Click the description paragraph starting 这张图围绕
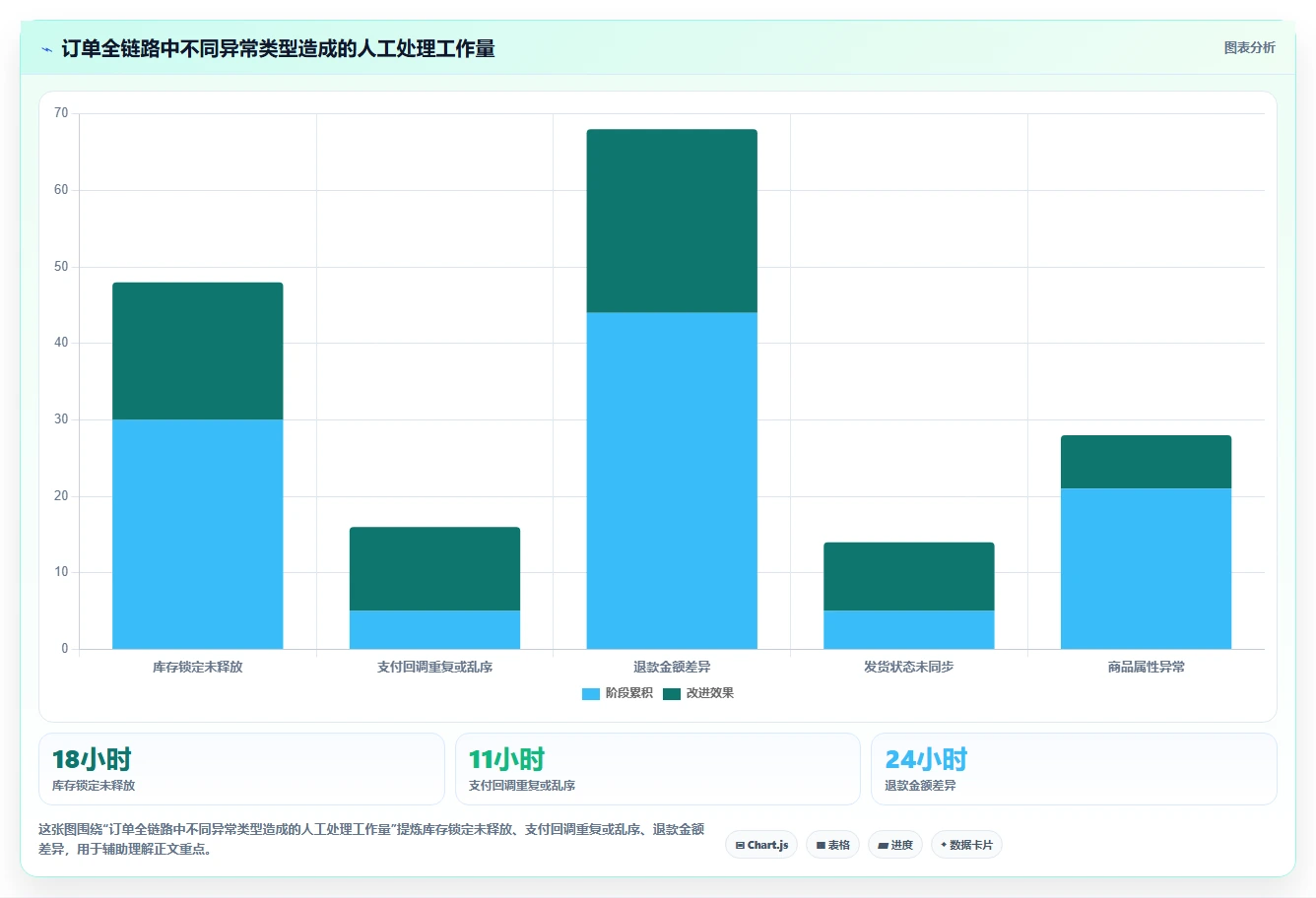Image resolution: width=1316 pixels, height=898 pixels. tap(371, 839)
